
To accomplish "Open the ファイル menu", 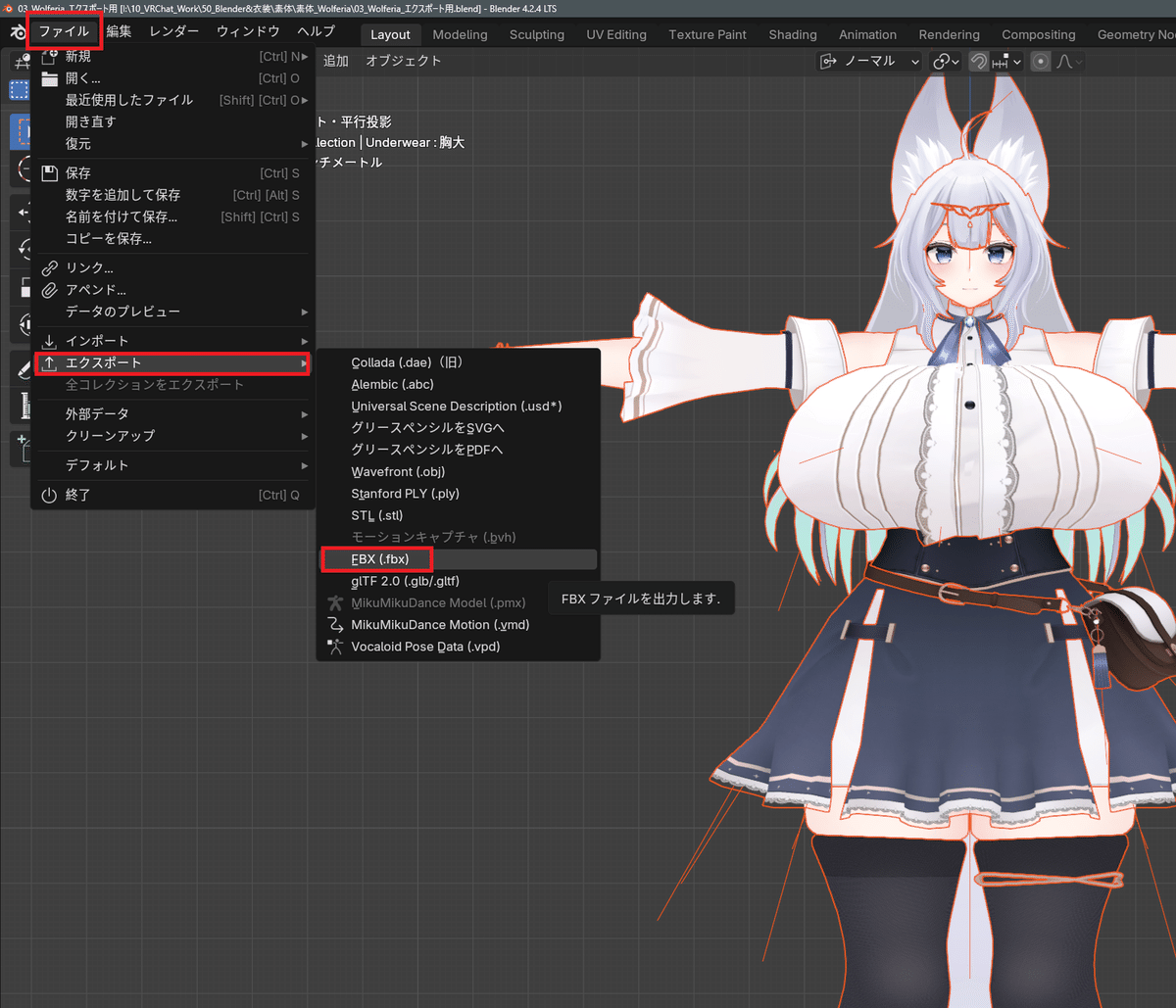I will click(x=64, y=31).
